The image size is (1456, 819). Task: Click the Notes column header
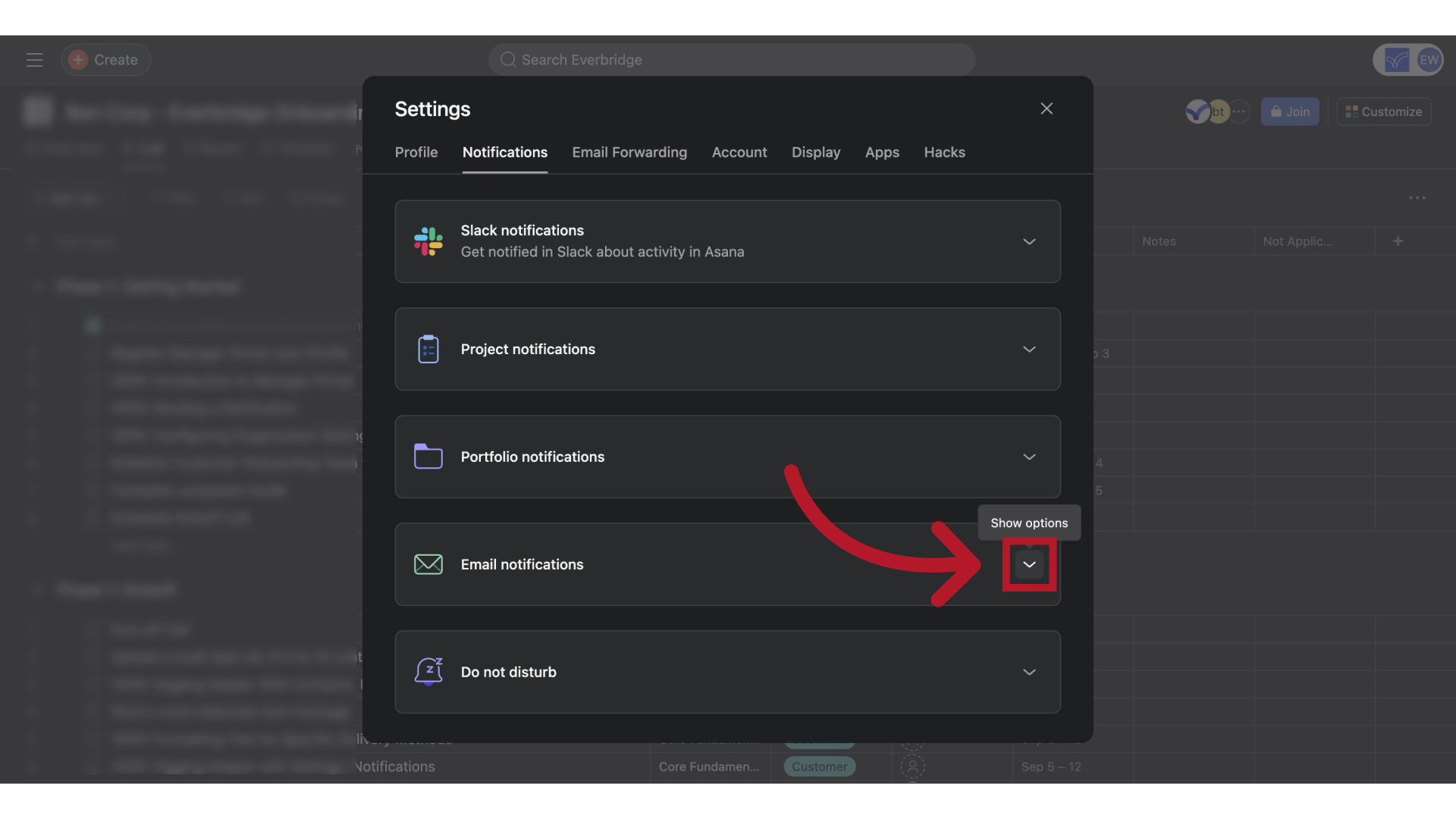click(x=1159, y=241)
